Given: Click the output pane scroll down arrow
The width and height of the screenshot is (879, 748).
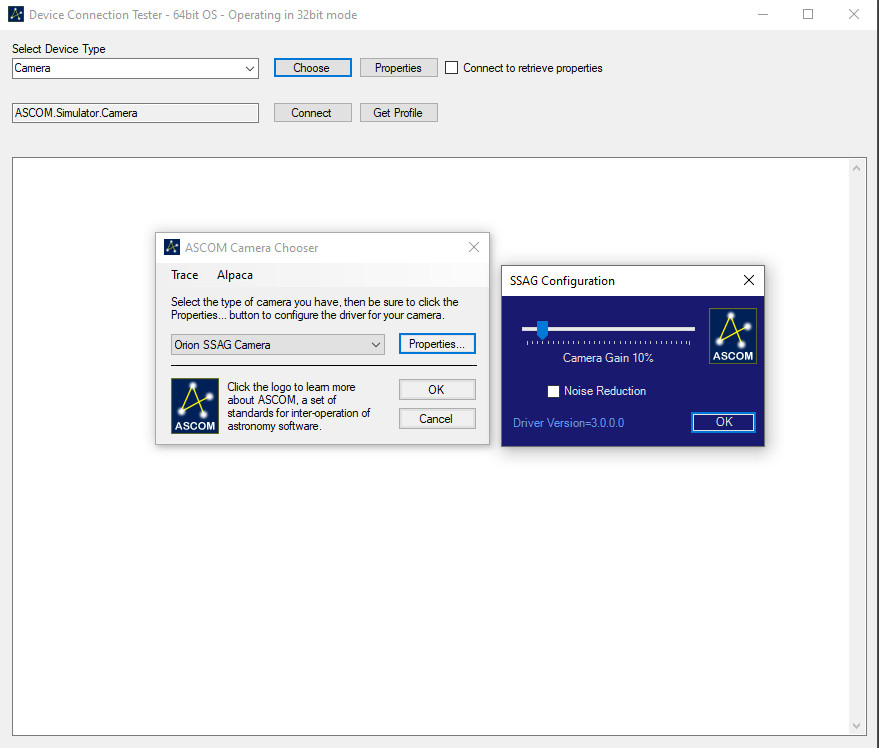Looking at the screenshot, I should (x=856, y=726).
